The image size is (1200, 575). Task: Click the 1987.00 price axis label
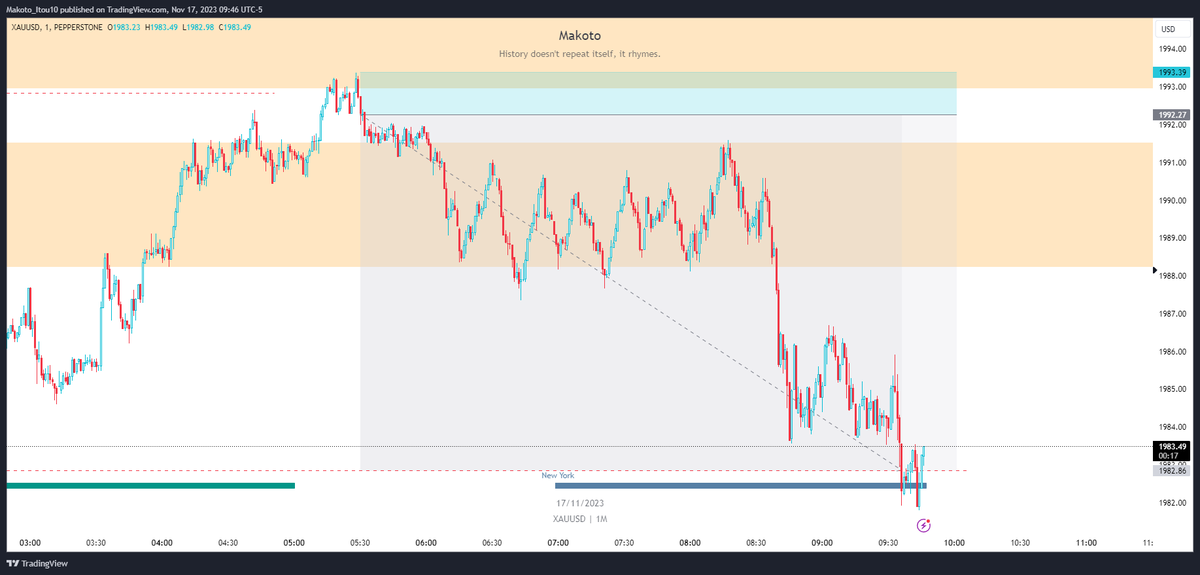click(1171, 314)
